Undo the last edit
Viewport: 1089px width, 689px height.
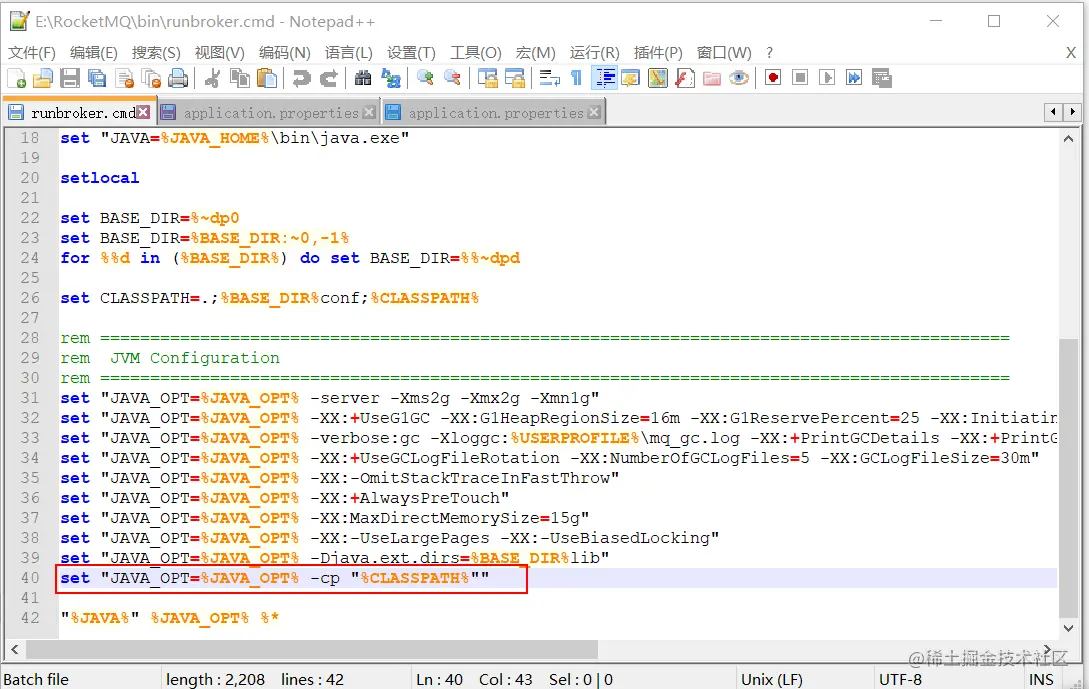tap(301, 78)
